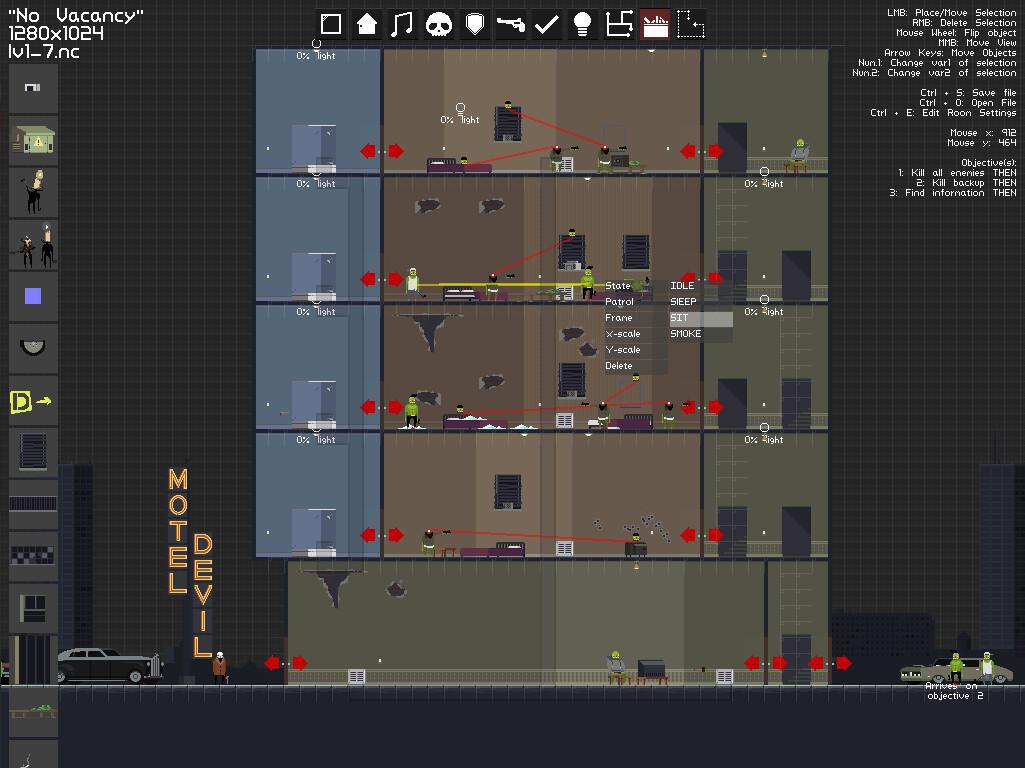Viewport: 1025px width, 768px height.
Task: Select the blue square swatch in the sidebar
Action: pos(33,294)
